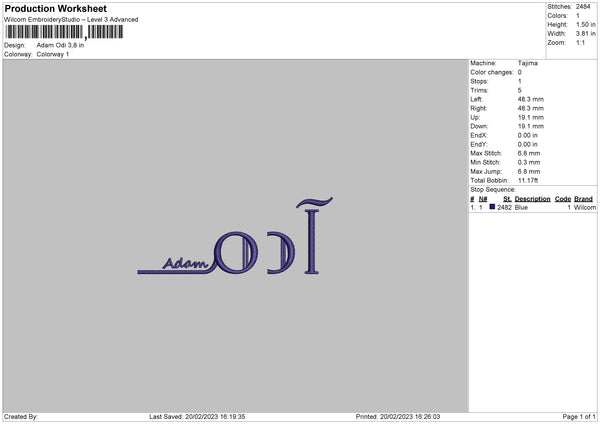Click the 'Trims:' label

pos(479,90)
